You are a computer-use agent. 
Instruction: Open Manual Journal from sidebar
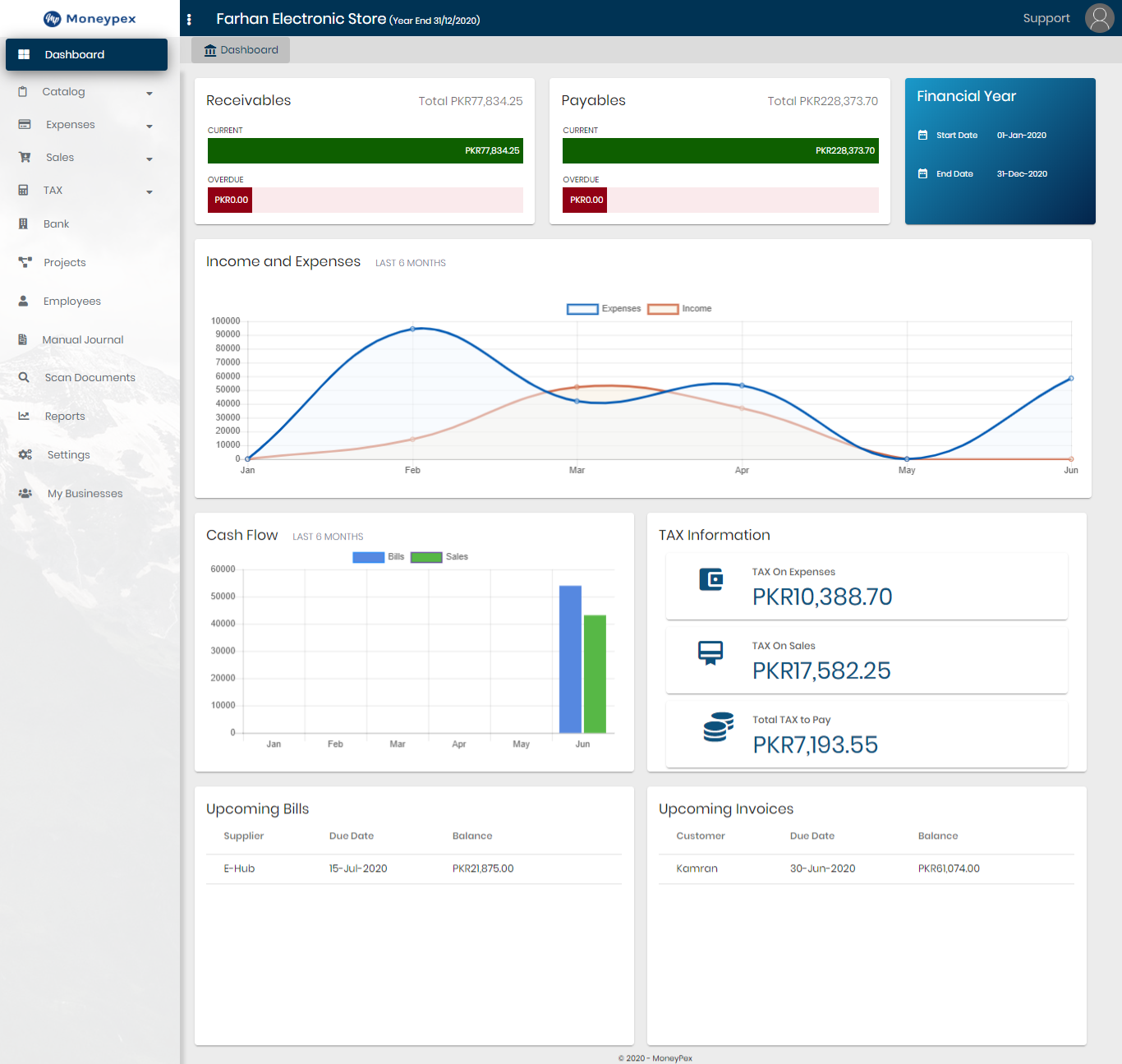pyautogui.click(x=83, y=339)
